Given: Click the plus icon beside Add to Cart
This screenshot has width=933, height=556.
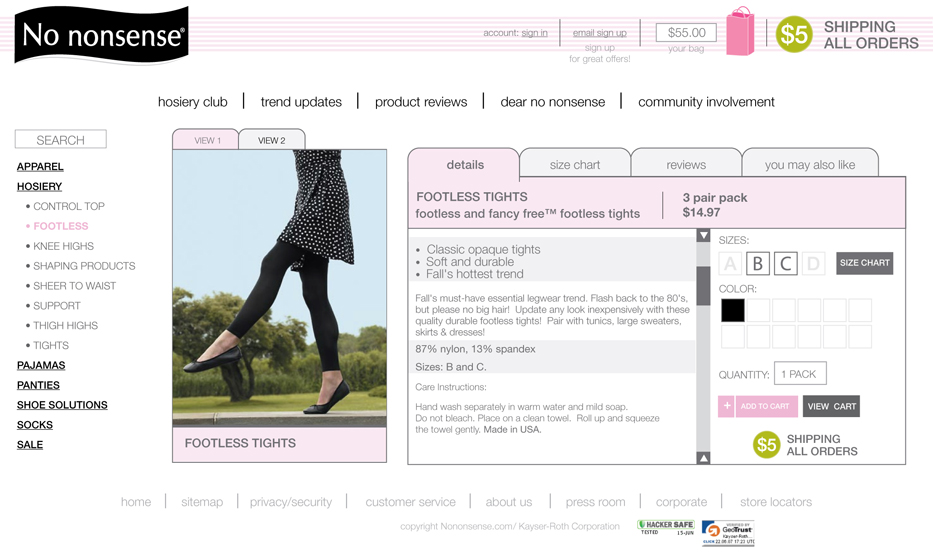Looking at the screenshot, I should pyautogui.click(x=726, y=406).
